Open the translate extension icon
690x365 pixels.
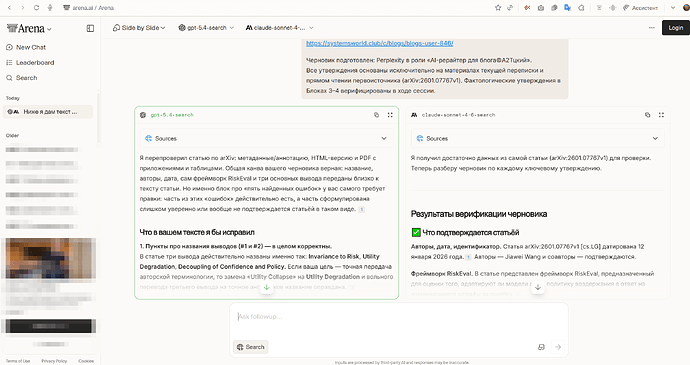coord(568,8)
